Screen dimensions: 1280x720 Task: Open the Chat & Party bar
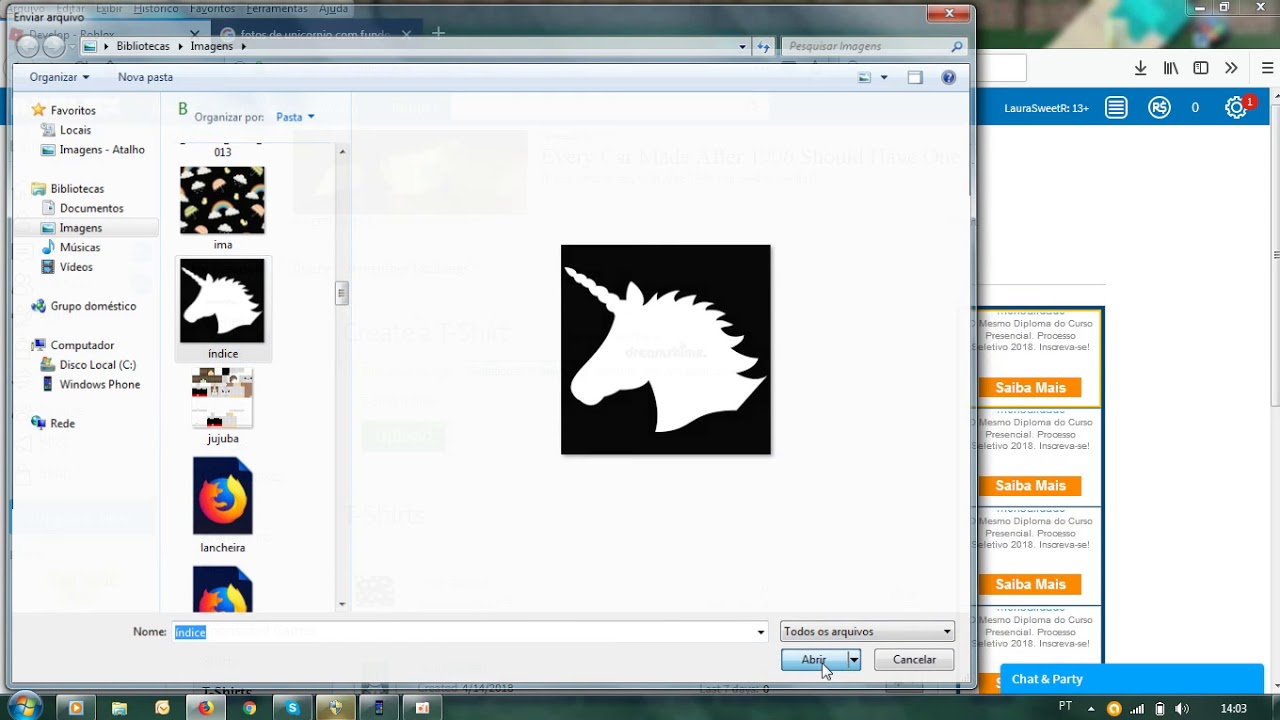pos(1132,679)
